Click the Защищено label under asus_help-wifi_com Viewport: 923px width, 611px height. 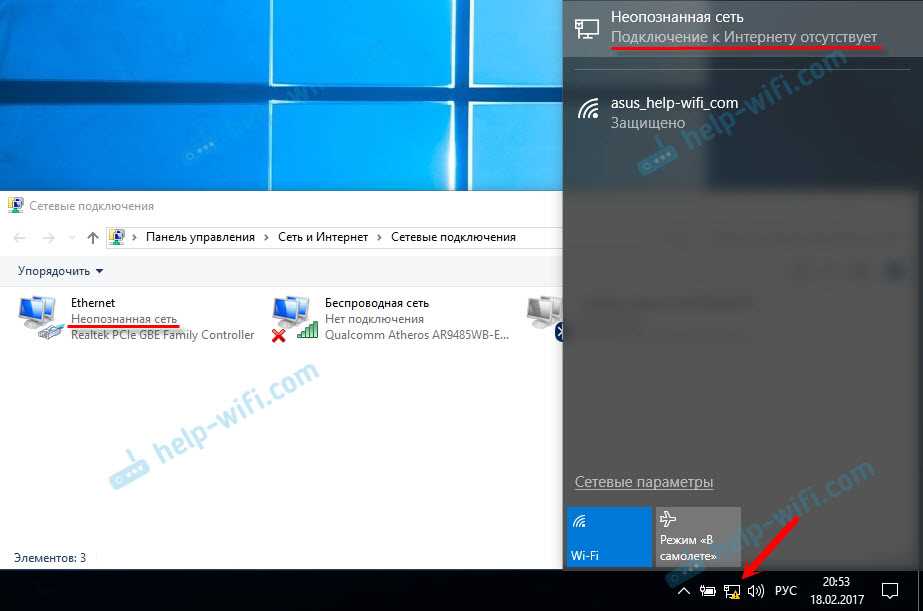click(x=648, y=123)
